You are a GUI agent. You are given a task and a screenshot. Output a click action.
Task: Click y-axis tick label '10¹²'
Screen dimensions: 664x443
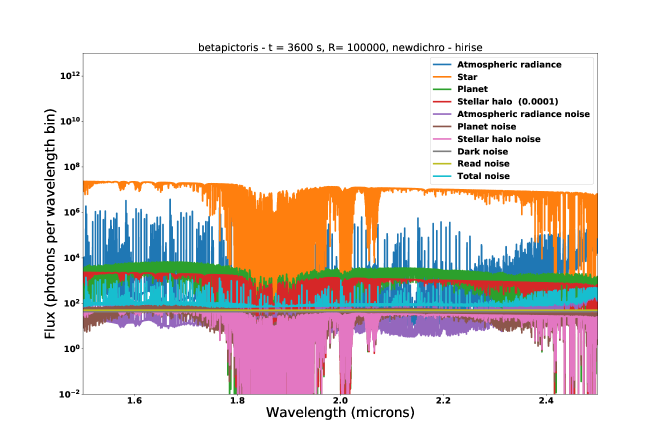coord(69,76)
